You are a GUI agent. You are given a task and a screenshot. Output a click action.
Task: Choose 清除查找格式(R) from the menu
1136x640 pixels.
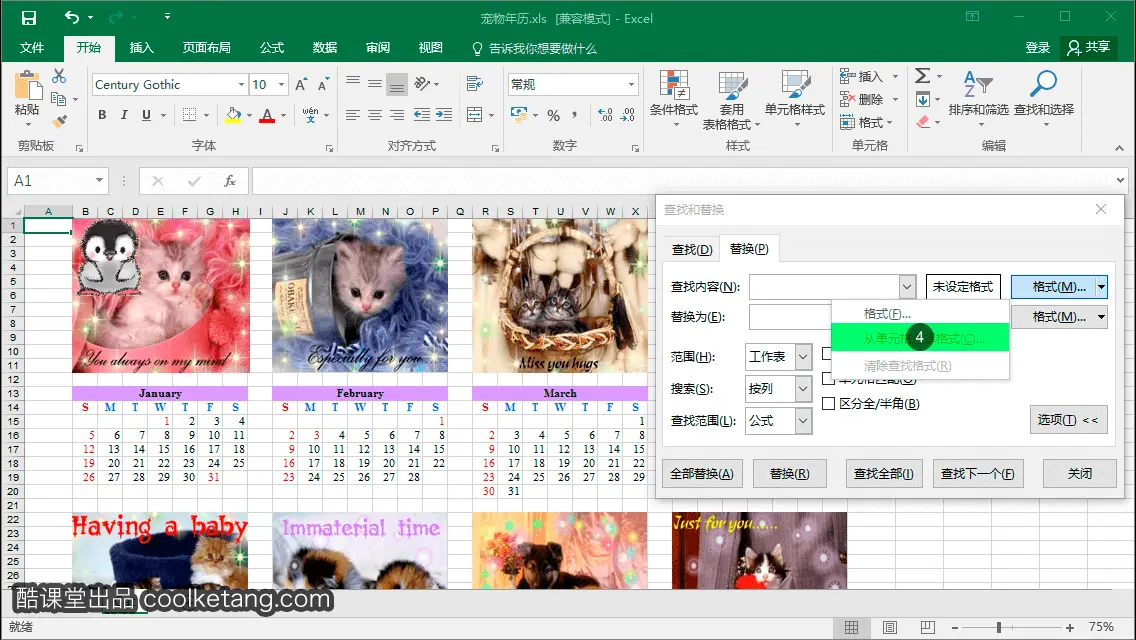click(x=907, y=366)
